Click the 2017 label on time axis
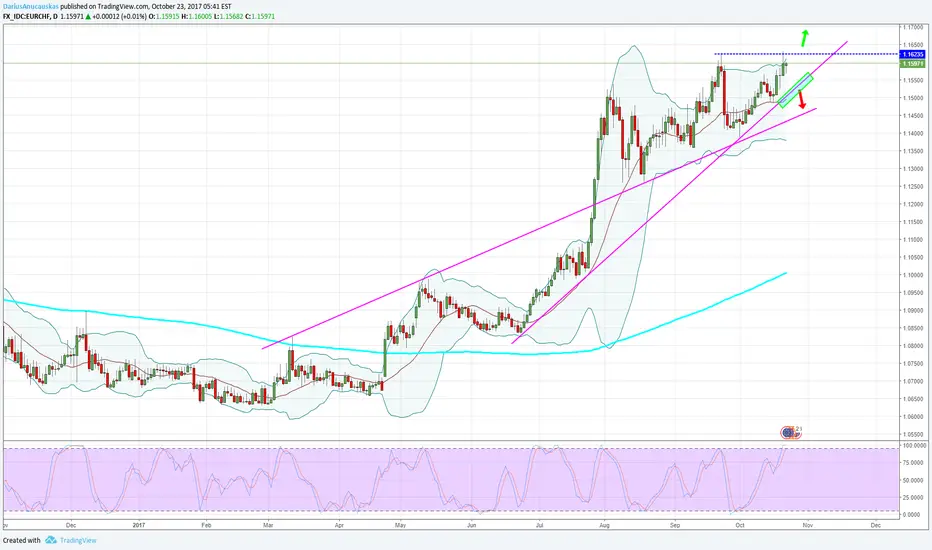 click(138, 525)
